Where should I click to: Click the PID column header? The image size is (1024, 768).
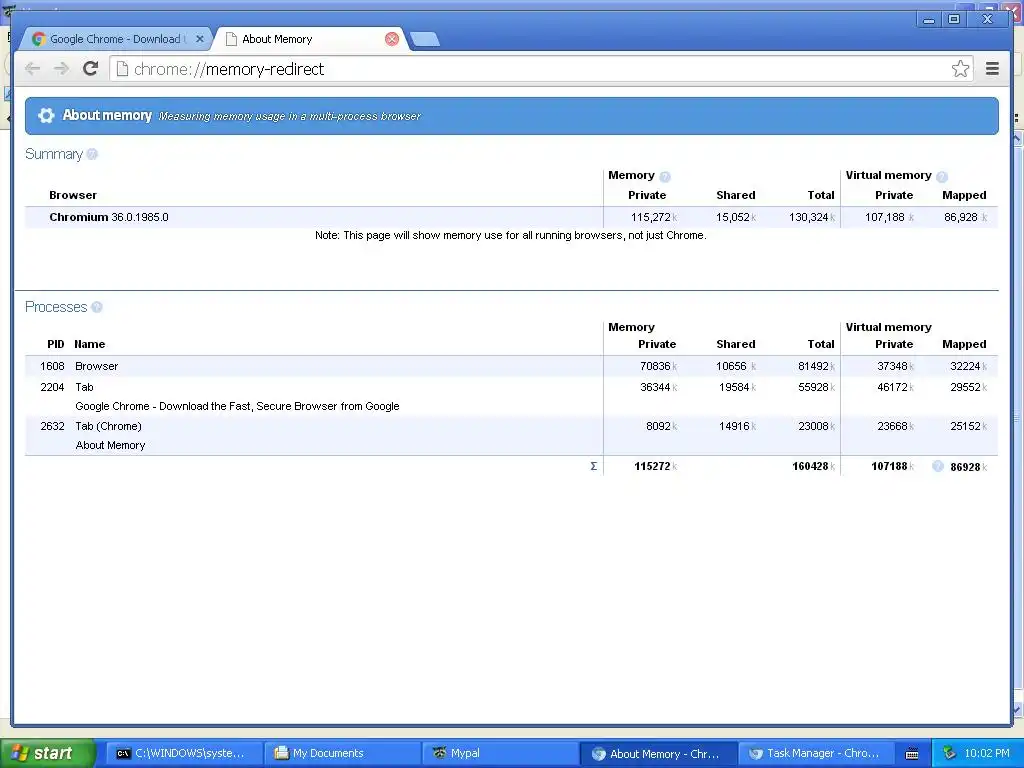click(x=56, y=344)
